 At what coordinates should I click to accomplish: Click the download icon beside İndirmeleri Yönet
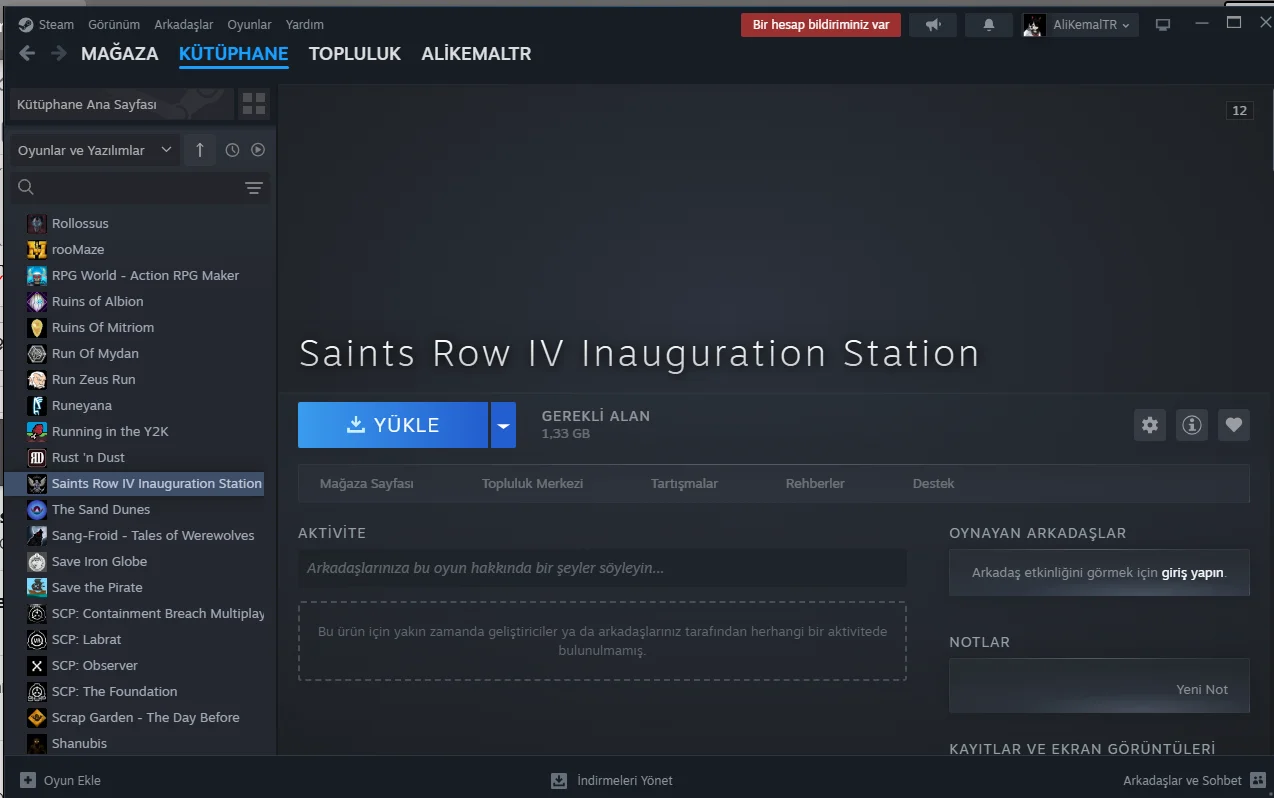pyautogui.click(x=559, y=780)
